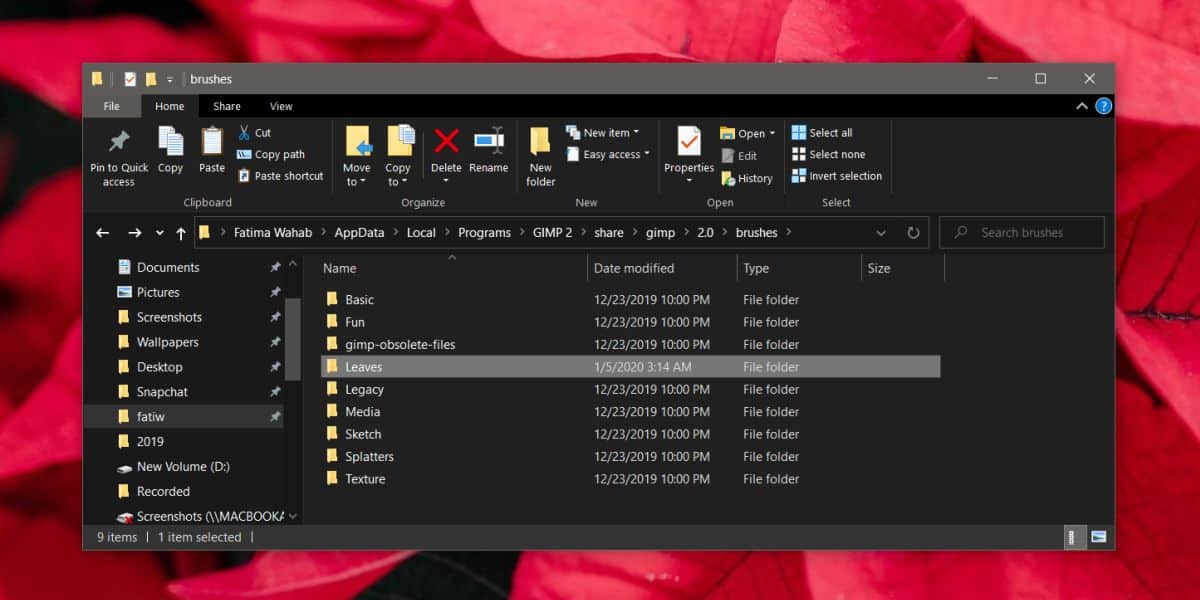The width and height of the screenshot is (1200, 600).
Task: Click the blue Help question mark icon
Action: point(1104,106)
